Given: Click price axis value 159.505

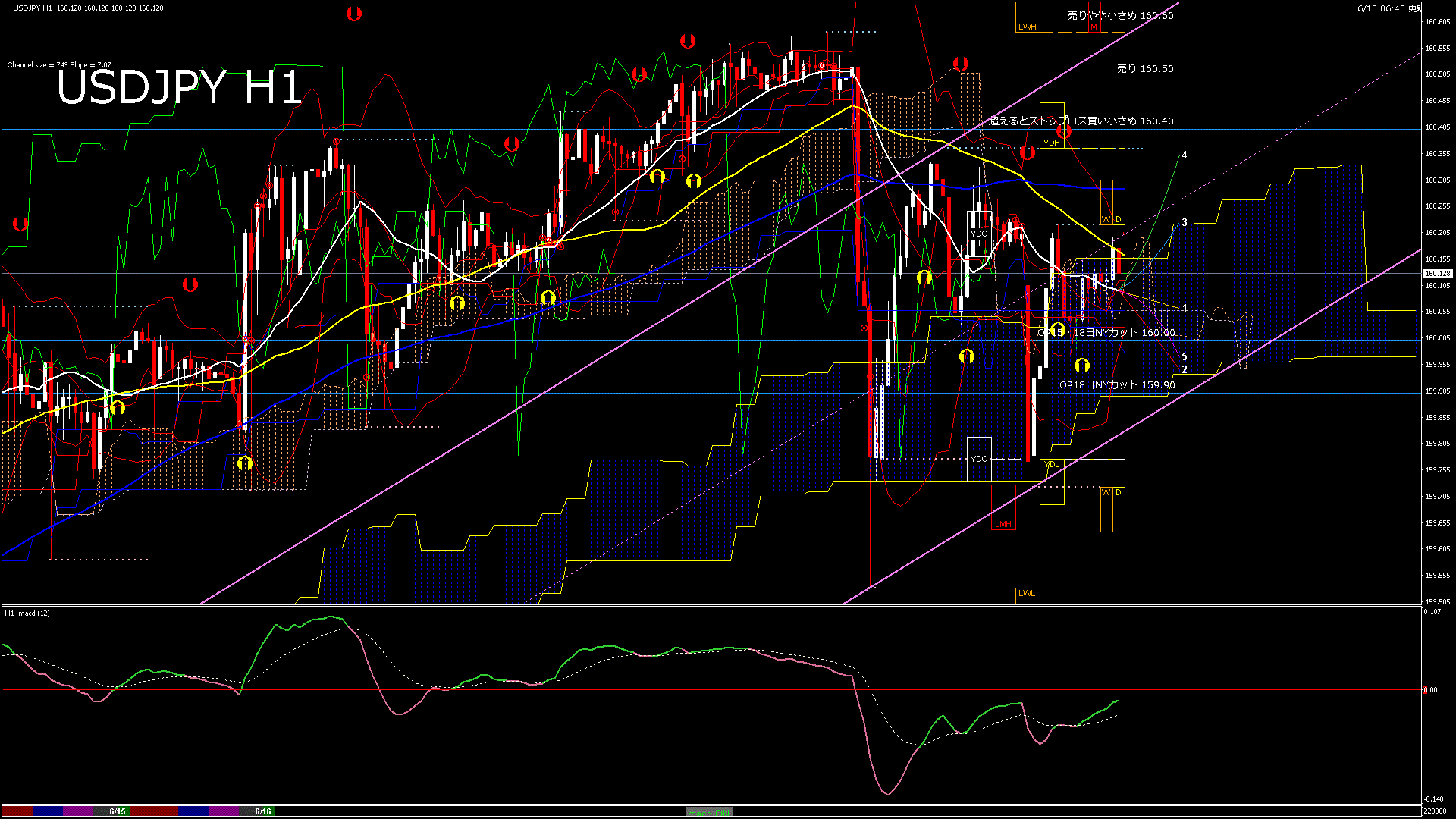Looking at the screenshot, I should (1438, 601).
